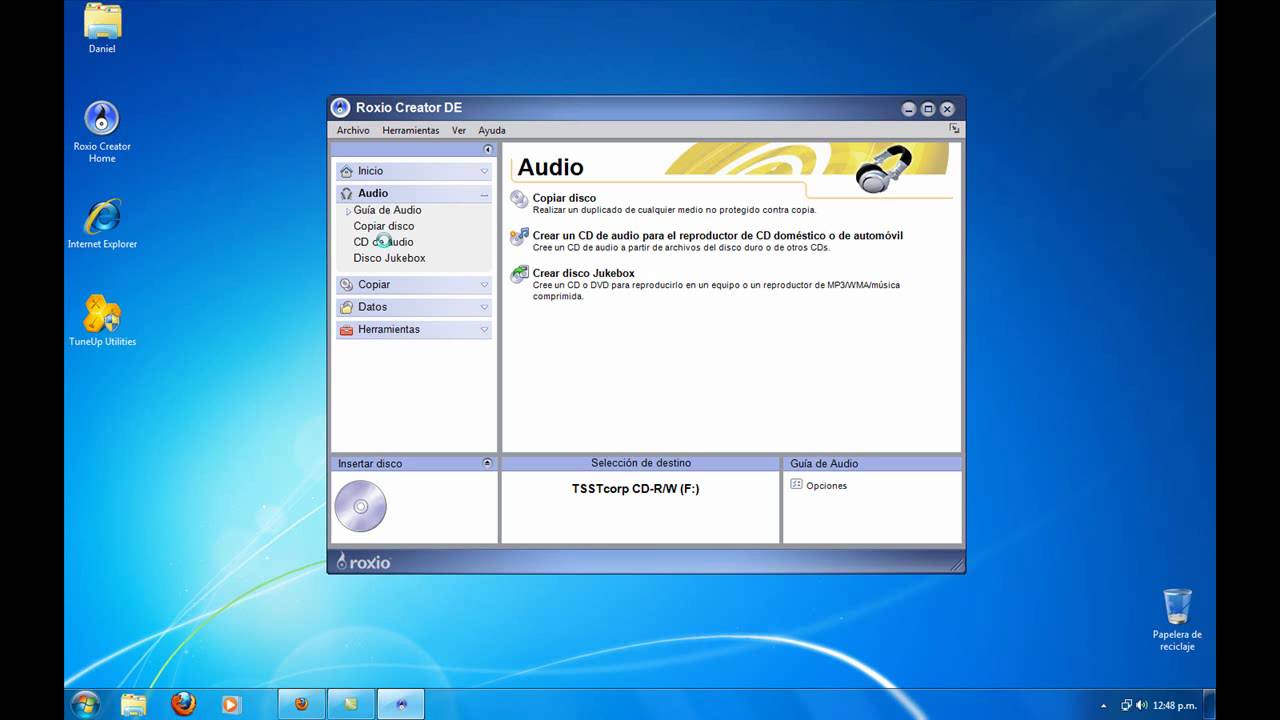Image resolution: width=1280 pixels, height=720 pixels.
Task: Click the Roxio title bar icon
Action: click(340, 108)
